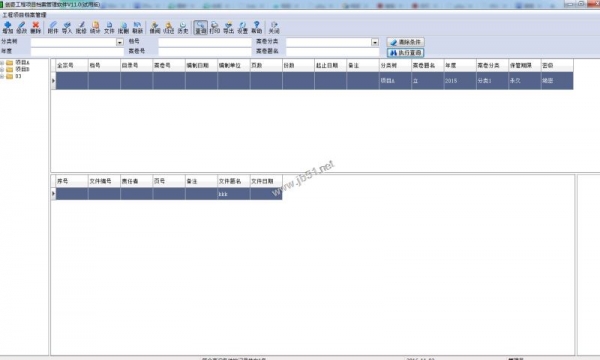600x360 pixels.
Task: Click the 增加 (Add) toolbar icon
Action: pos(8,28)
